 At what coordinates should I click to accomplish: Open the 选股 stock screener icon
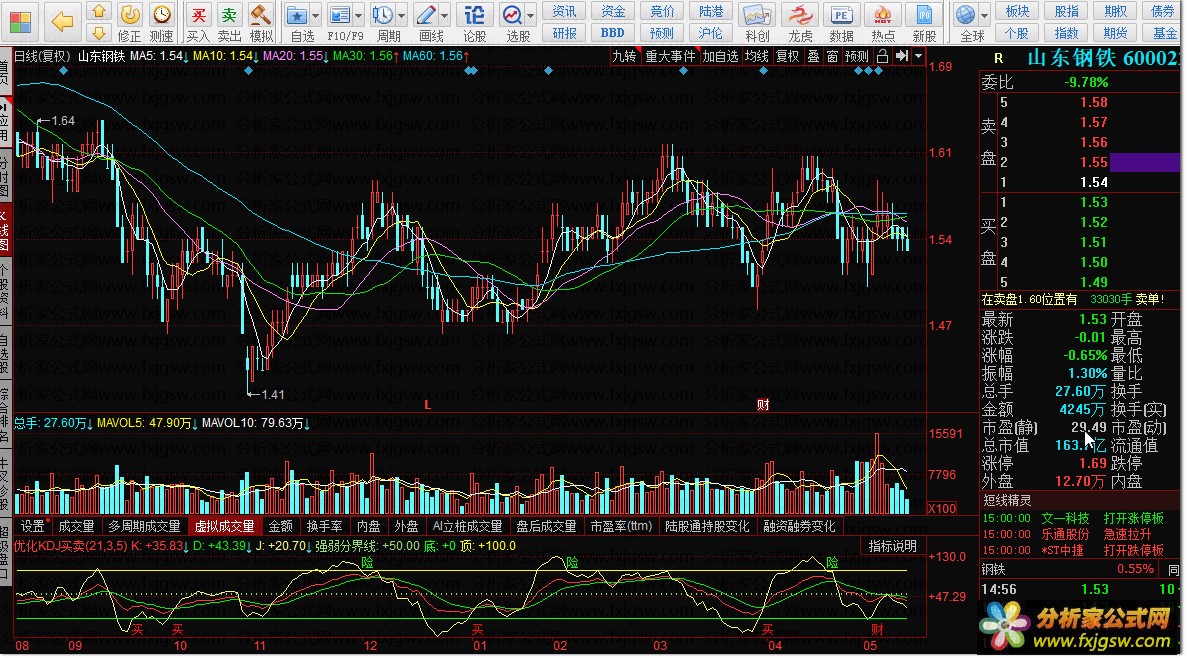coord(513,22)
